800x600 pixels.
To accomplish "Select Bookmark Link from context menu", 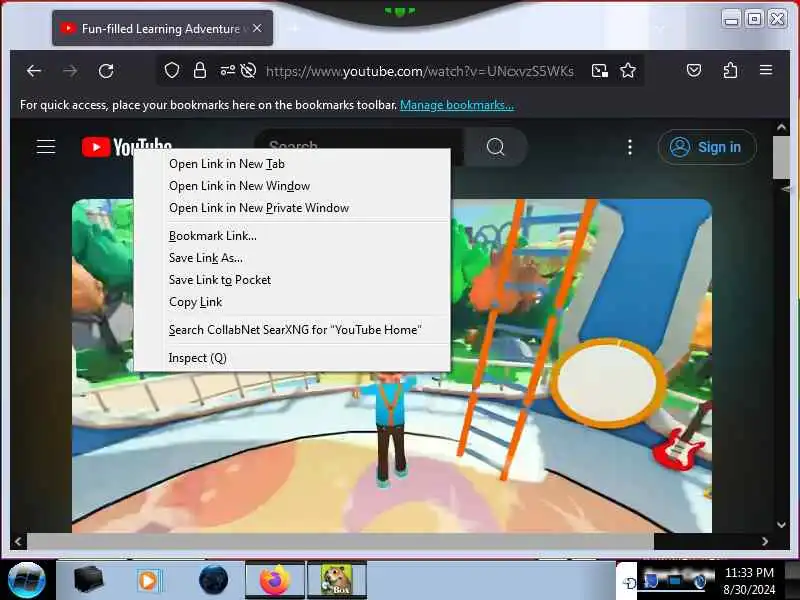I will (x=292, y=236).
